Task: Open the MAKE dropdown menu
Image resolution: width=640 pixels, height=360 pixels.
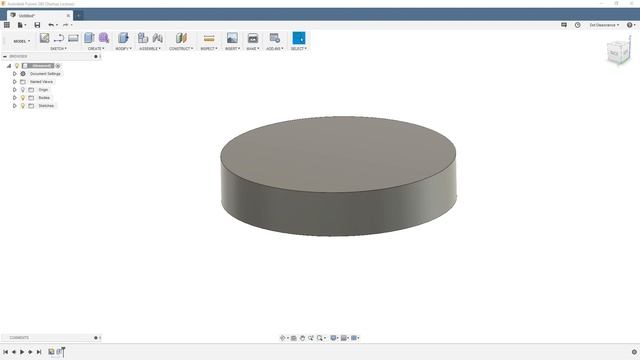Action: click(x=253, y=49)
